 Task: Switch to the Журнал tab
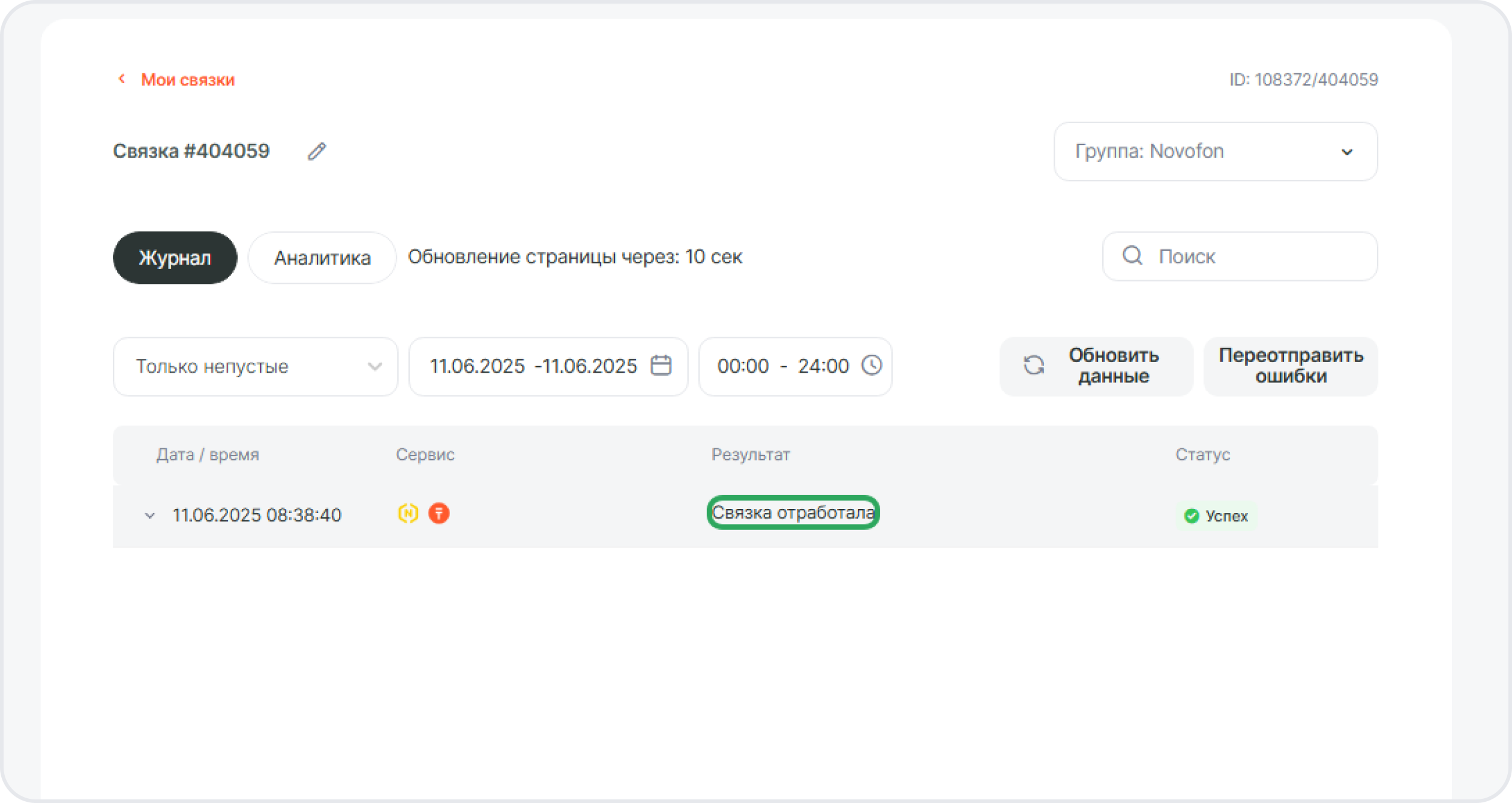pos(175,257)
